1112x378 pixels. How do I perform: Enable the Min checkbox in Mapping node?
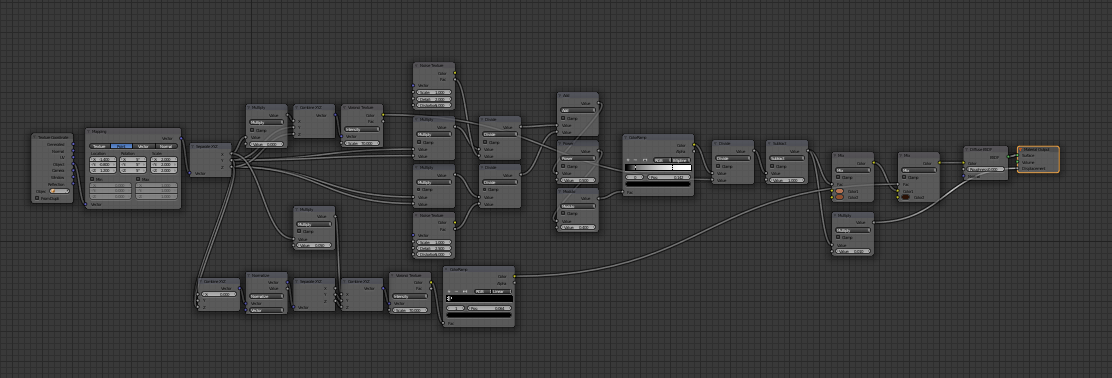coord(92,179)
